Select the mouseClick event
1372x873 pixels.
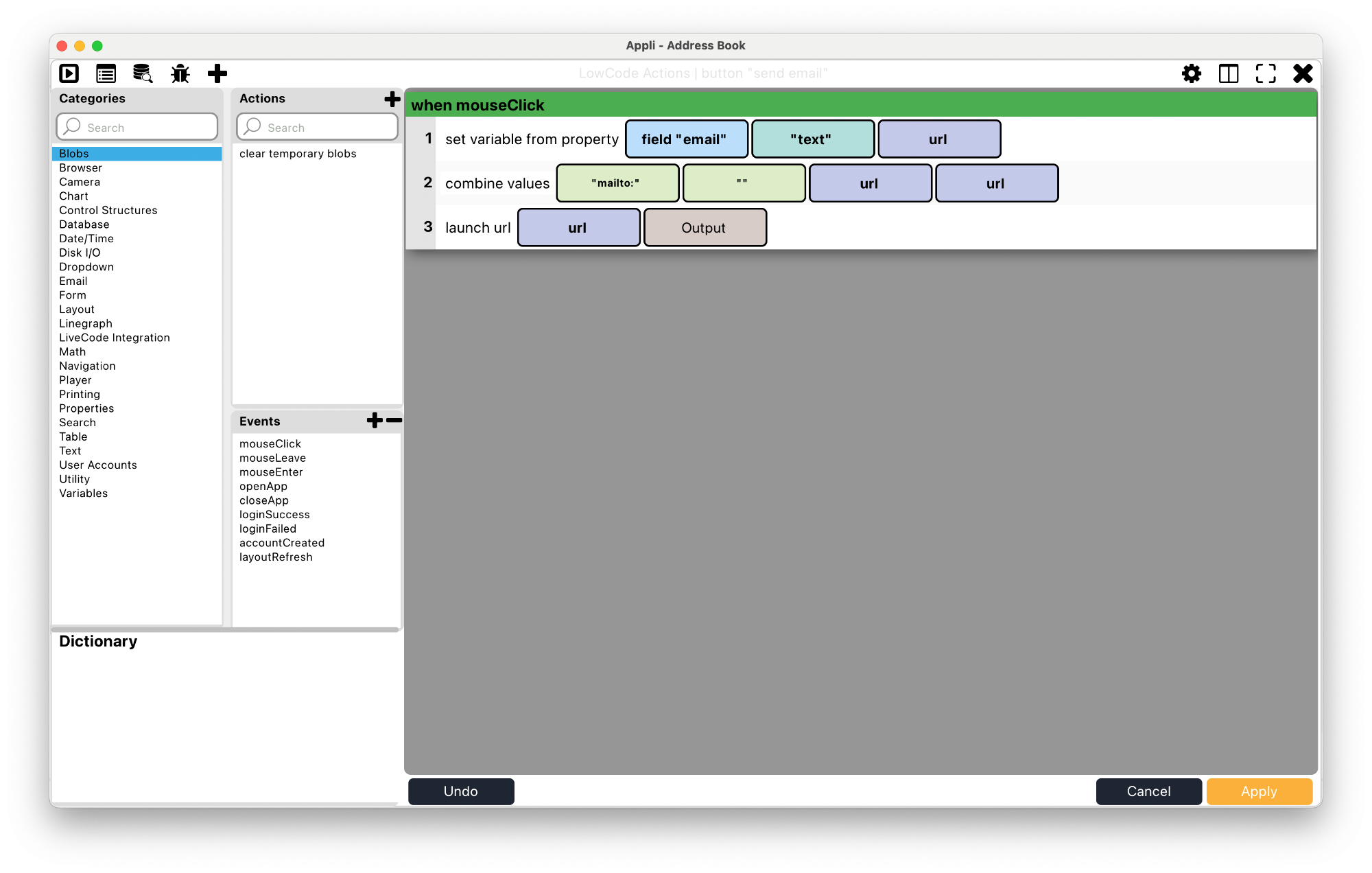click(271, 443)
